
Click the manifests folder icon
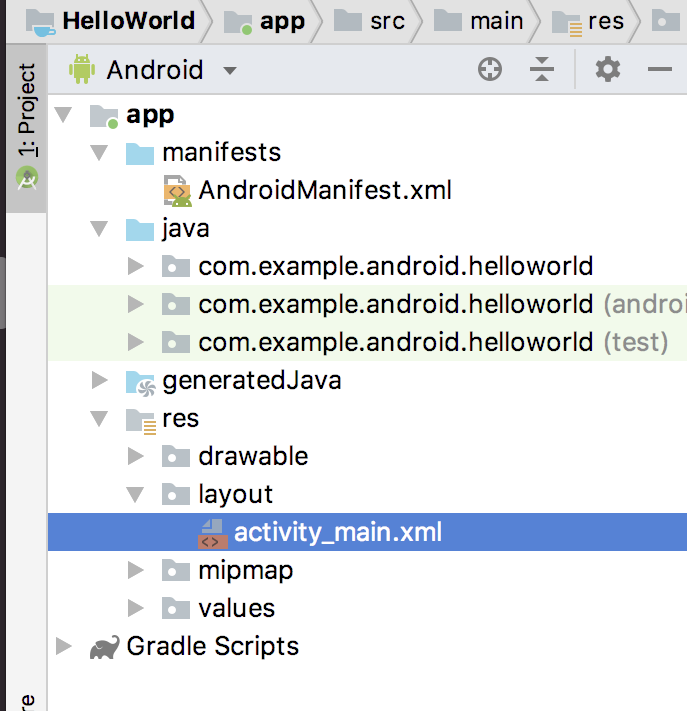coord(140,153)
